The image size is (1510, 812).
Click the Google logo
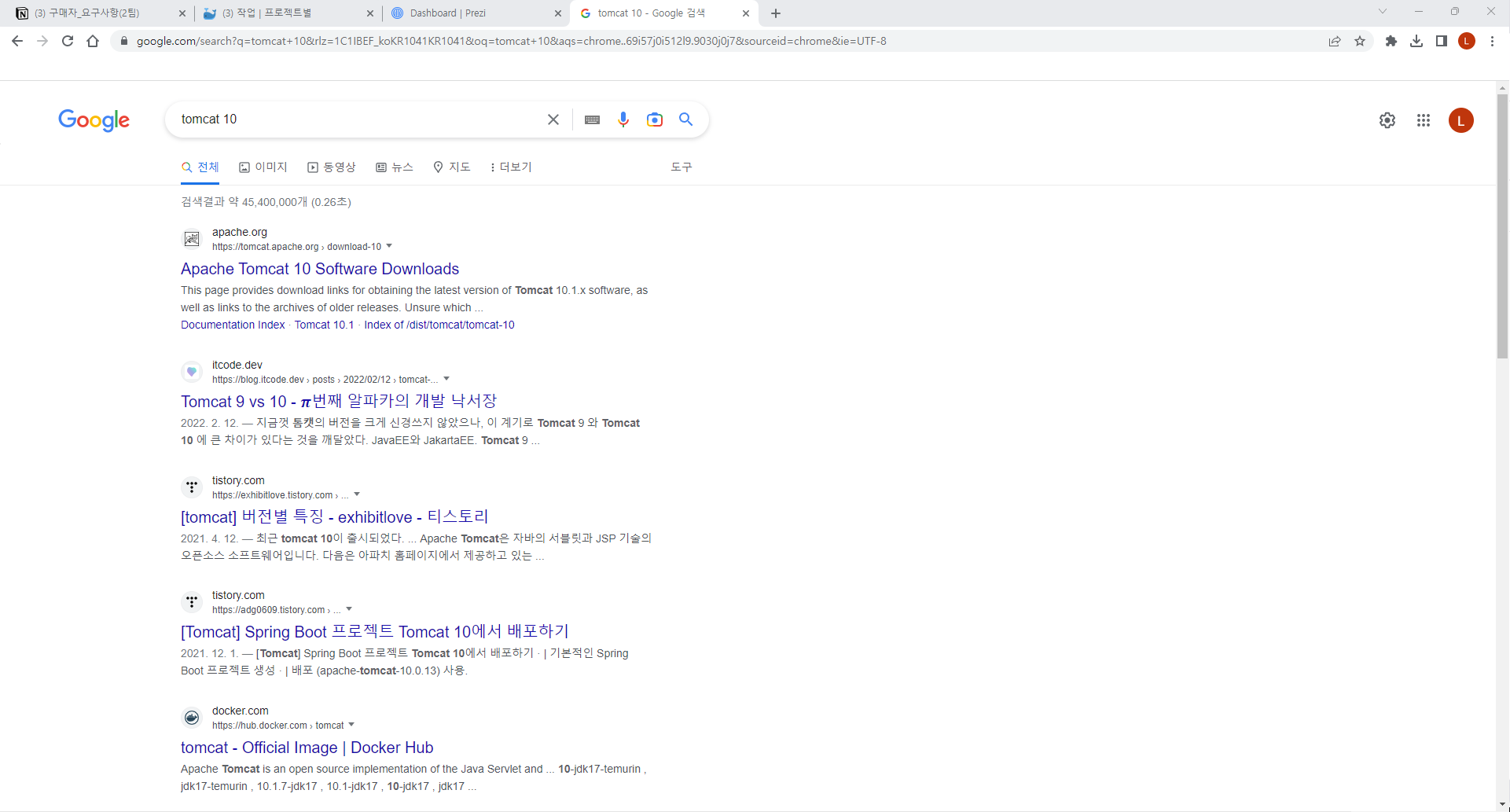point(94,120)
